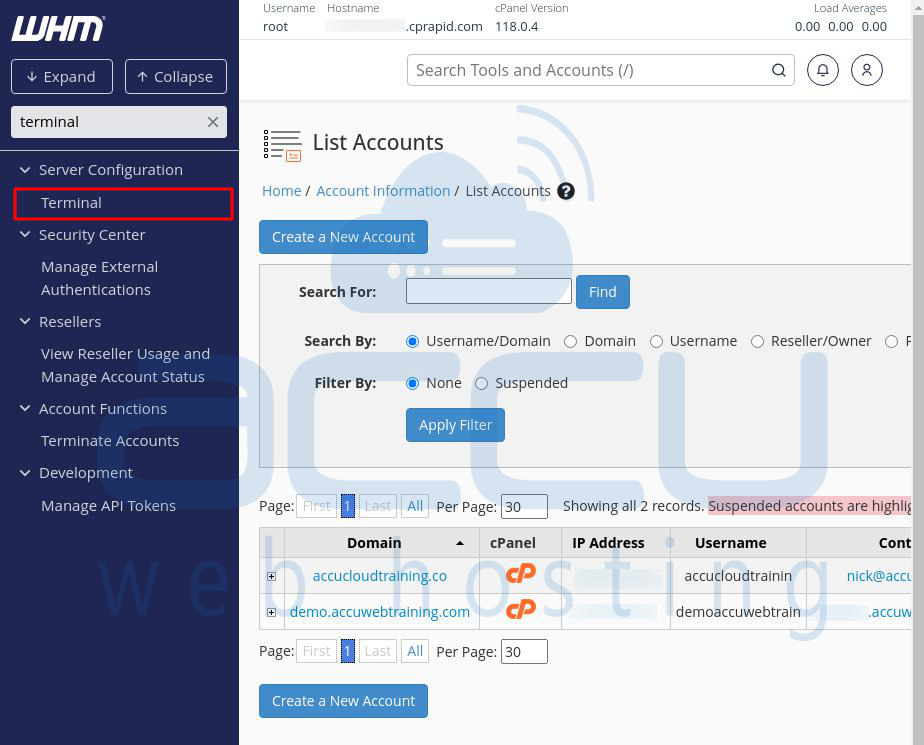This screenshot has height=745, width=924.
Task: Focus the Search Tools and Accounts field
Action: (600, 70)
